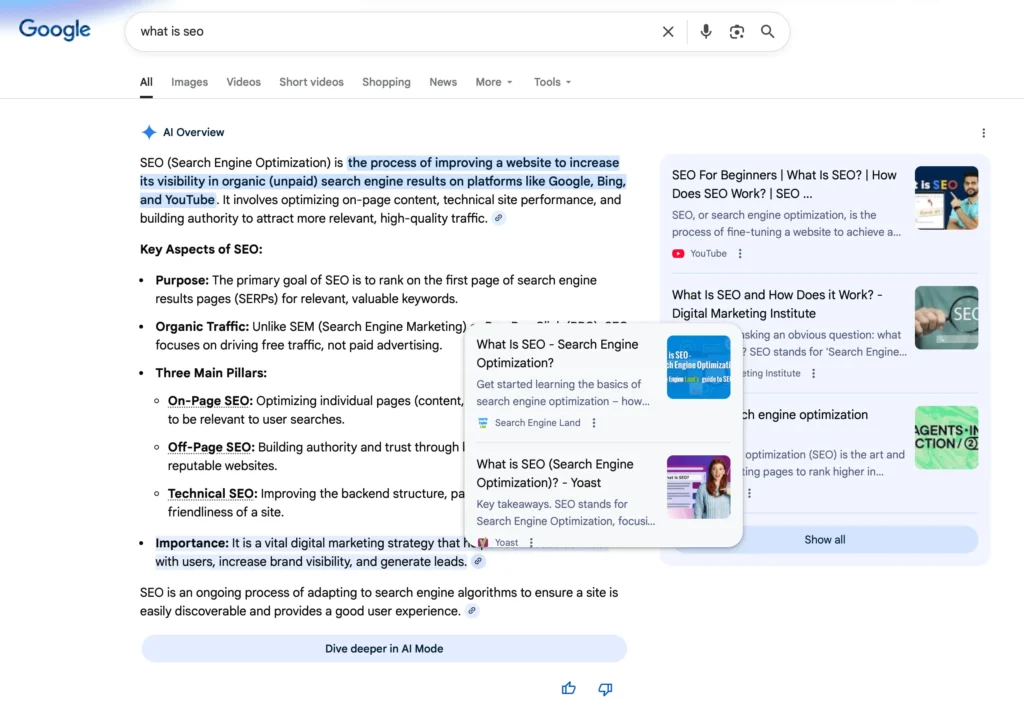Give thumbs up to the AI Overview

tap(568, 688)
